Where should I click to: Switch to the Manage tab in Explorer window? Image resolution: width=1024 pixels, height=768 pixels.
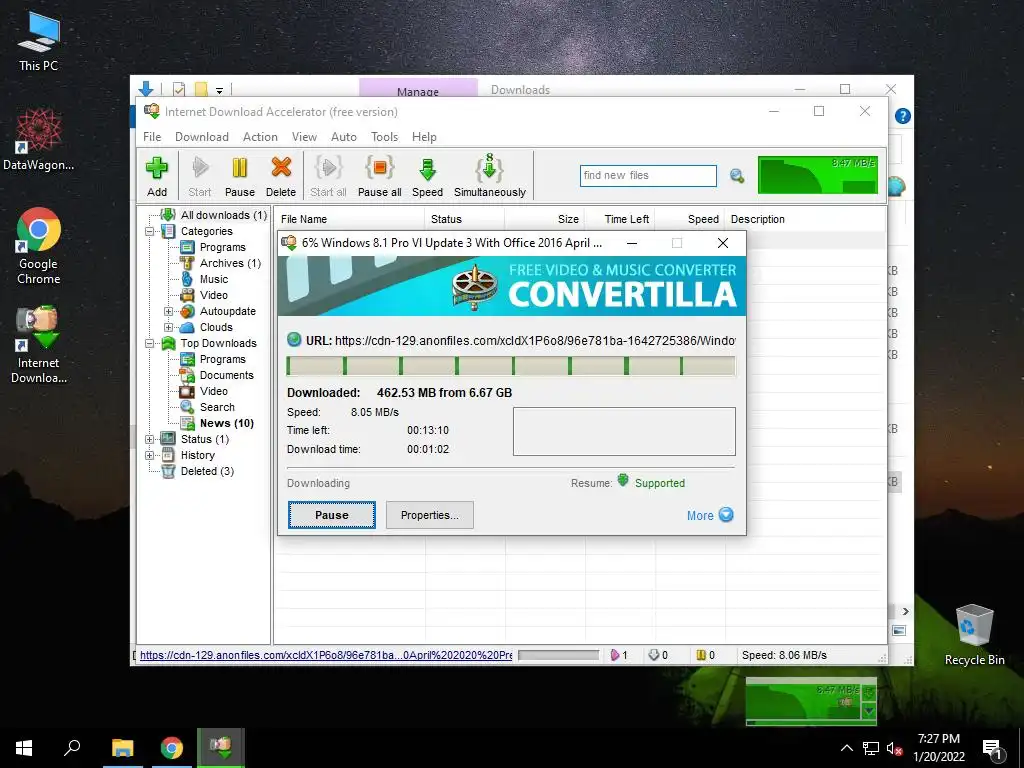(x=418, y=89)
